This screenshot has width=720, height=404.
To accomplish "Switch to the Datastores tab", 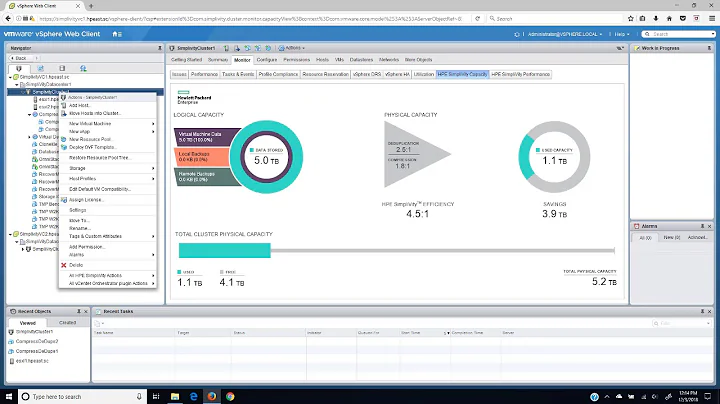I will click(x=361, y=60).
